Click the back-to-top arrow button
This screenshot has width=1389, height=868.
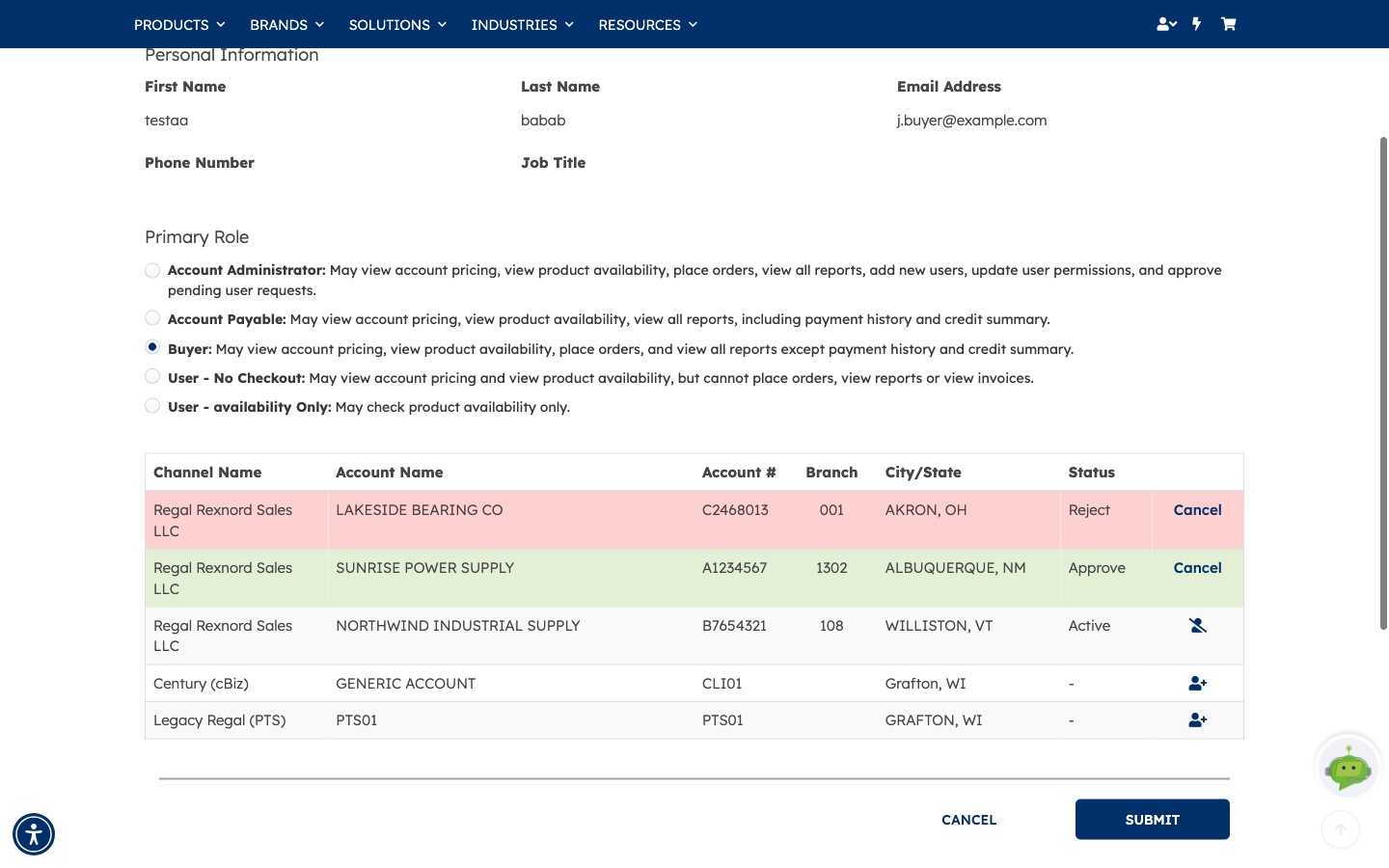tap(1341, 829)
